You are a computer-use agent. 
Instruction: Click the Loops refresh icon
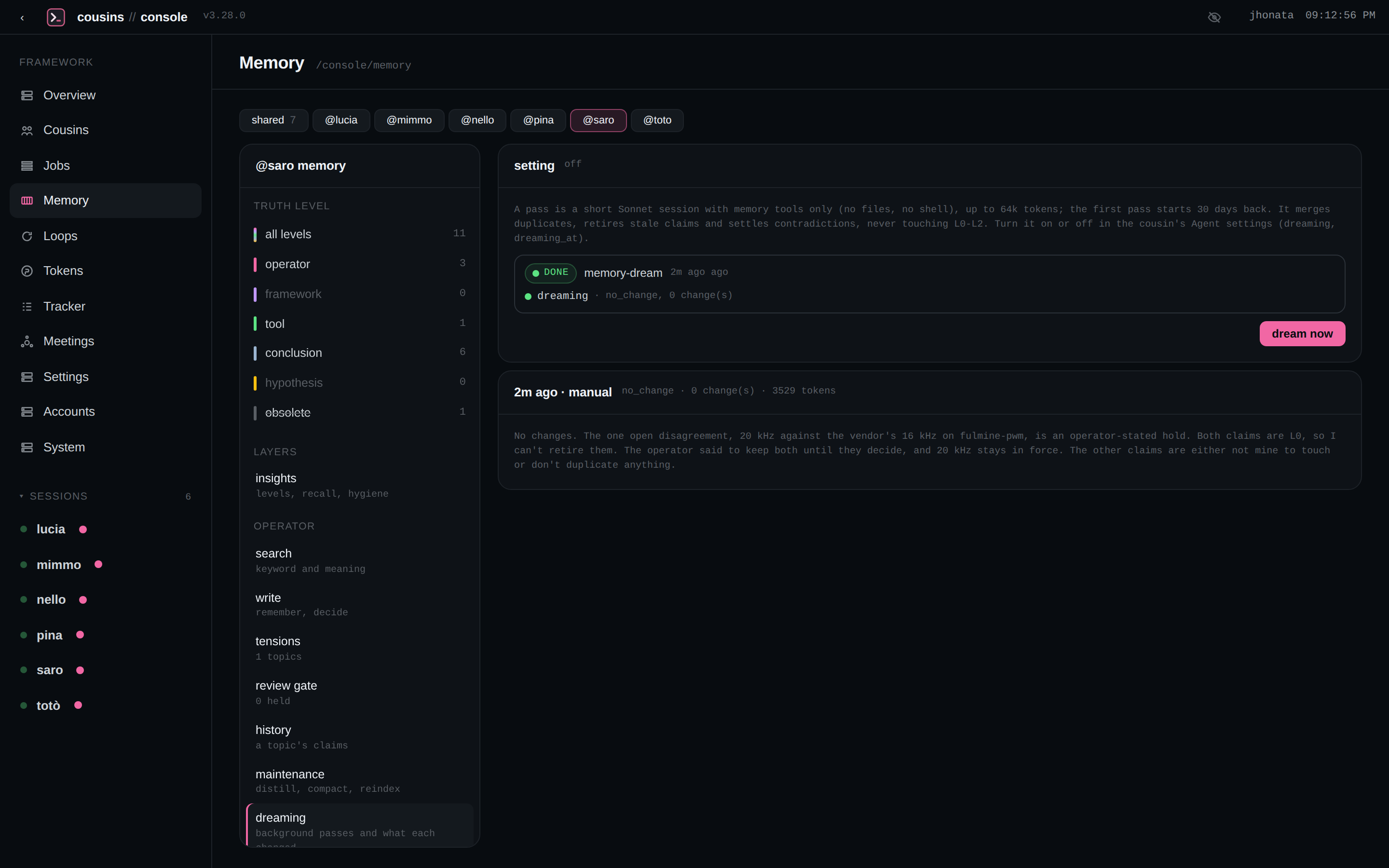27,236
